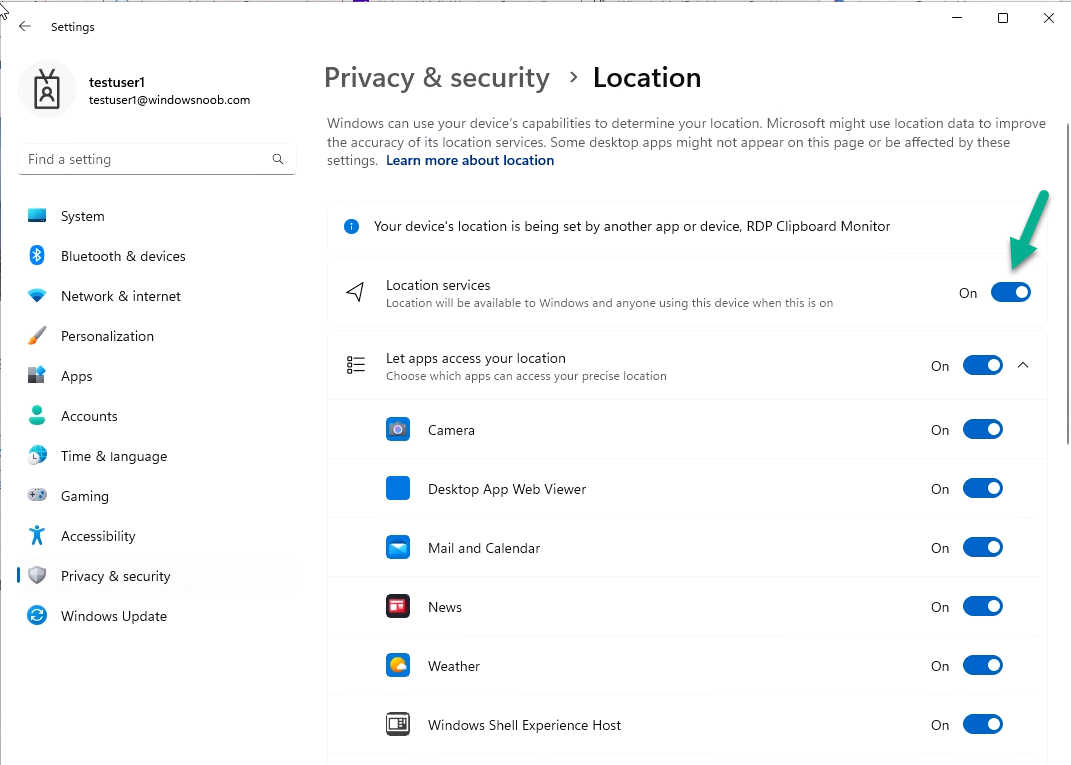Select Windows Update in sidebar
1071x765 pixels.
tap(157, 616)
